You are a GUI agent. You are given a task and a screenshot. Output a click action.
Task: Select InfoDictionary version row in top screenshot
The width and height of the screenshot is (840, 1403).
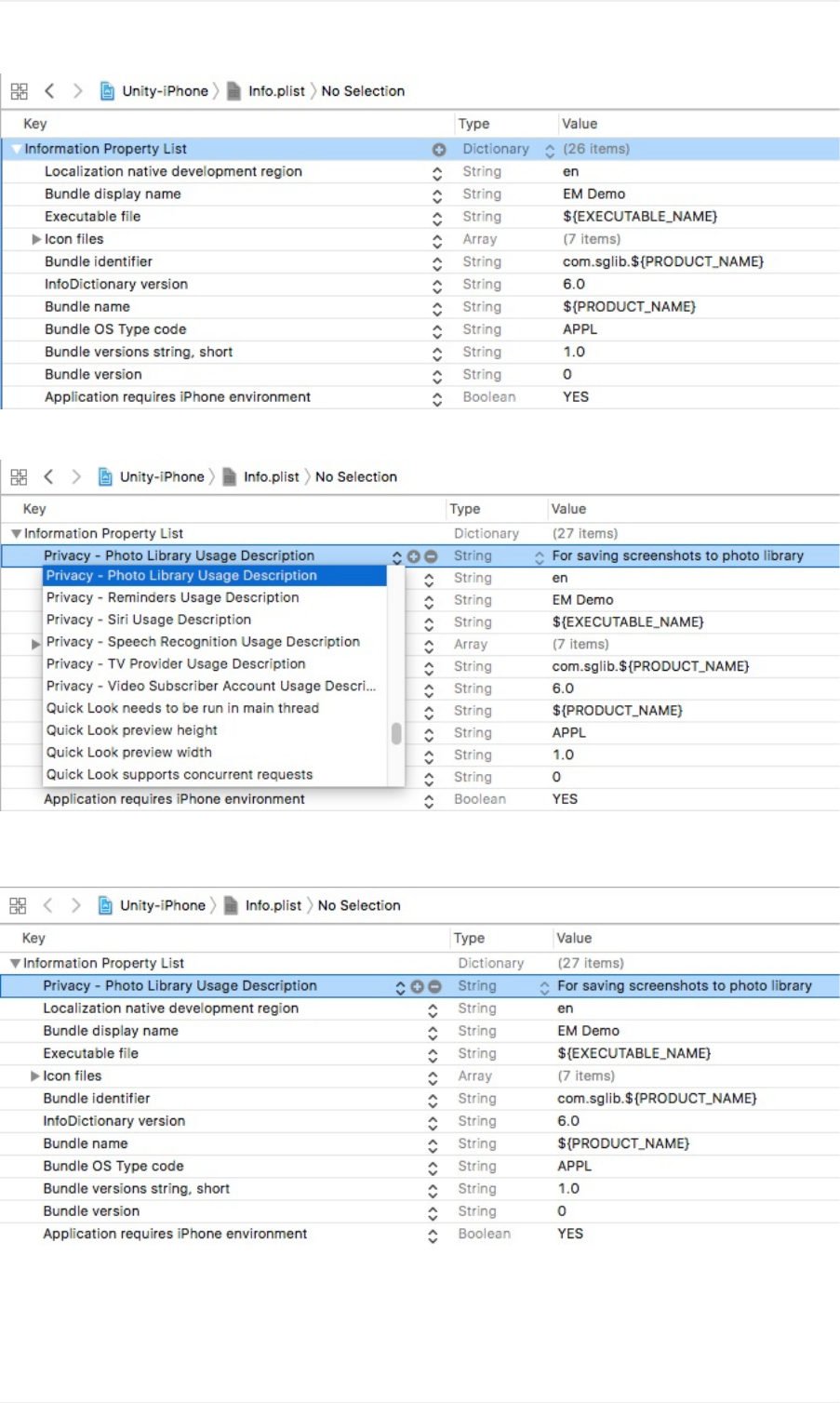(116, 285)
